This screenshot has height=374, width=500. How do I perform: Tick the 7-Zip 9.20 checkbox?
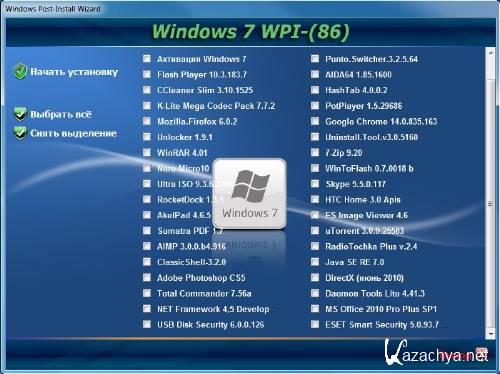click(x=315, y=153)
